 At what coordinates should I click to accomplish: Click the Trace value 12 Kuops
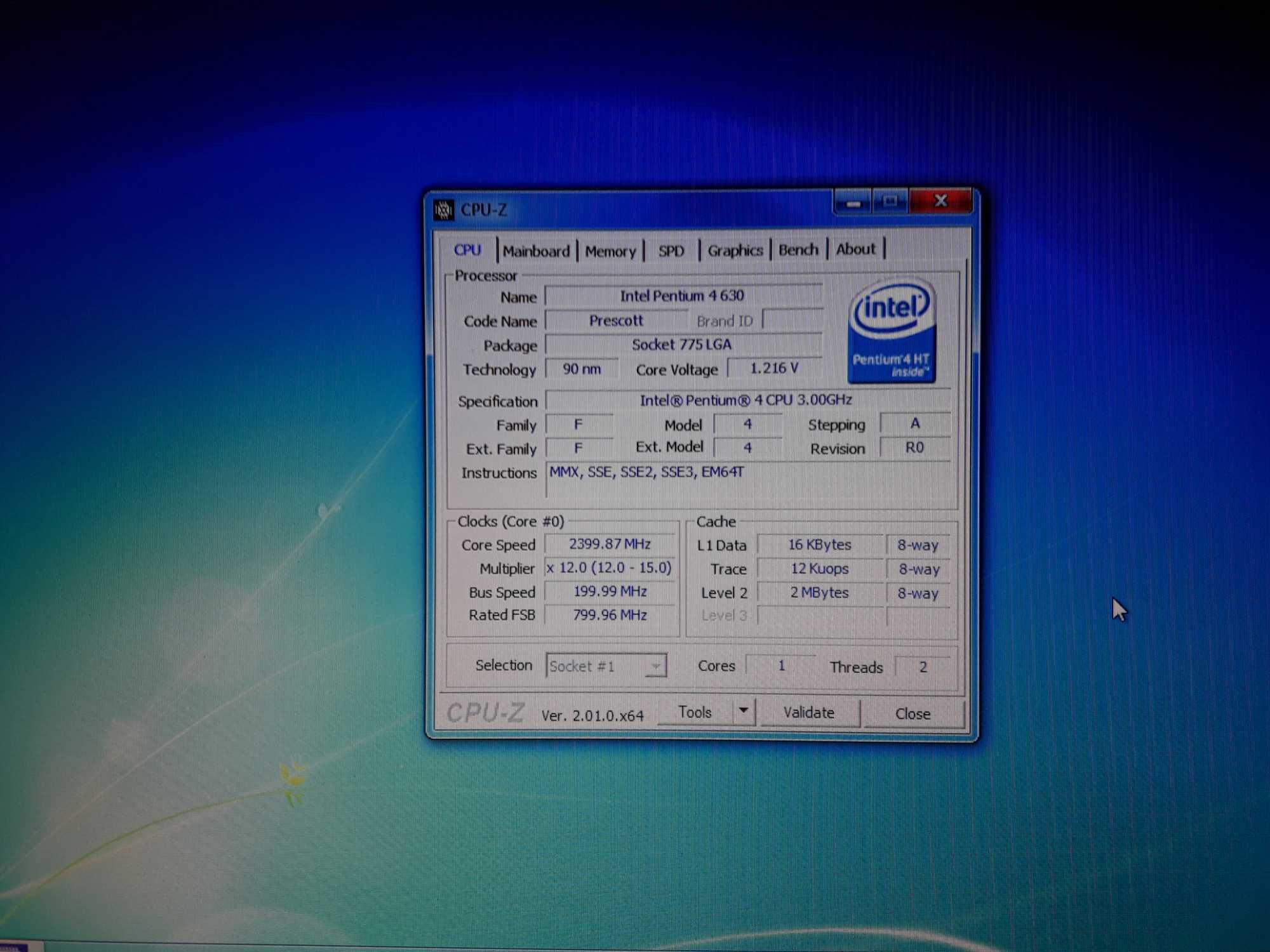tap(820, 569)
